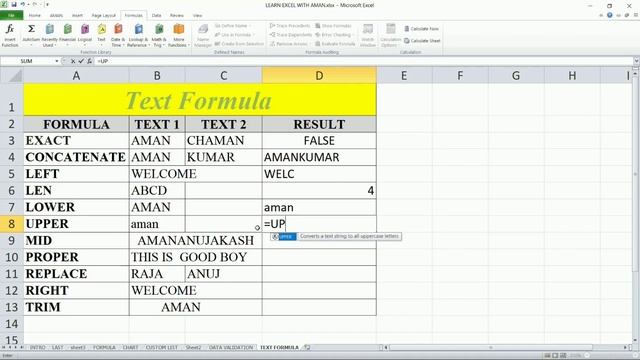
Task: Click the FALSE result cell
Action: point(319,141)
